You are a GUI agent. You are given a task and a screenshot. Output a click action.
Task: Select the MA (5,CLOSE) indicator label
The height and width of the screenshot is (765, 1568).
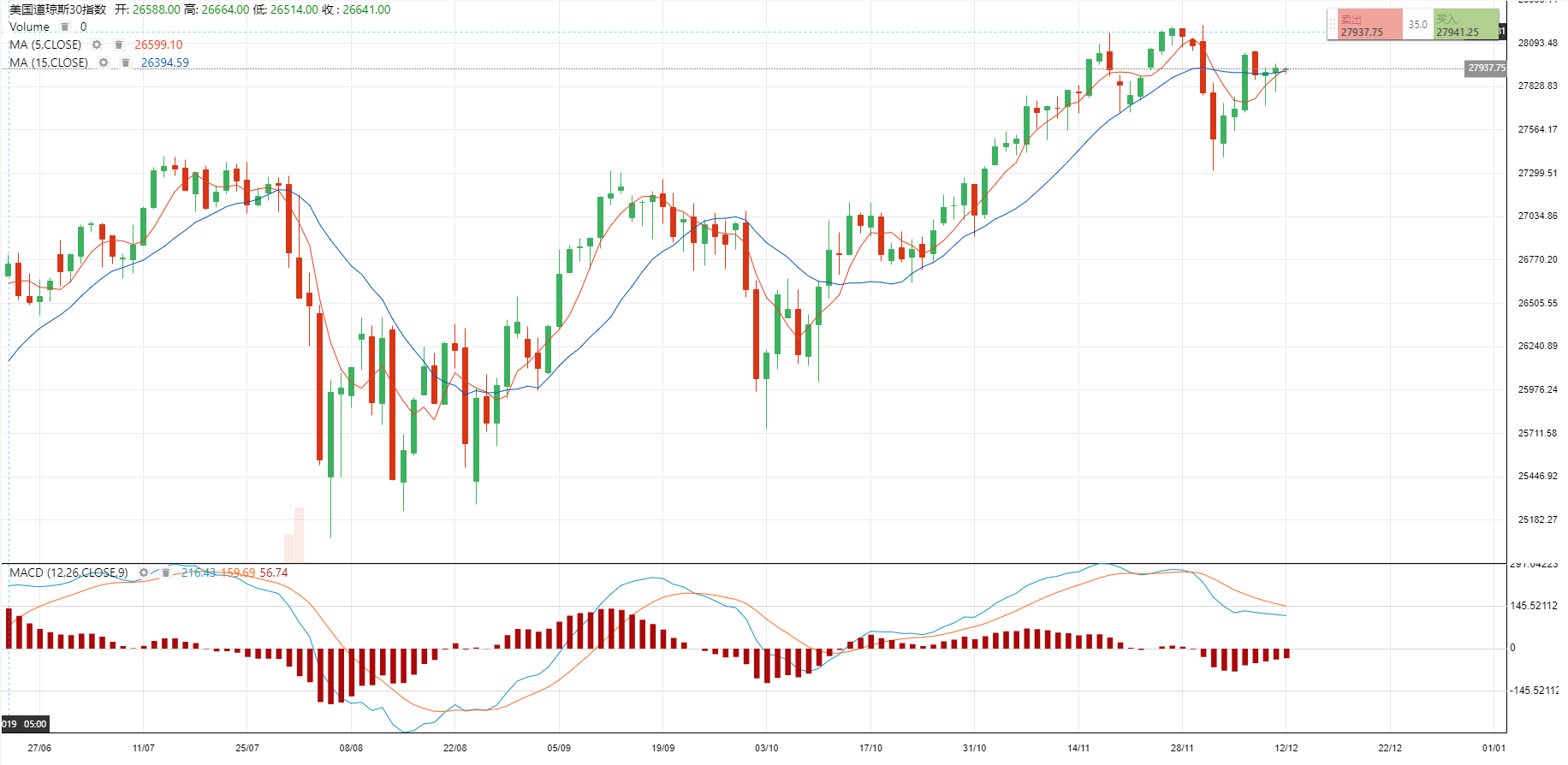pyautogui.click(x=45, y=44)
